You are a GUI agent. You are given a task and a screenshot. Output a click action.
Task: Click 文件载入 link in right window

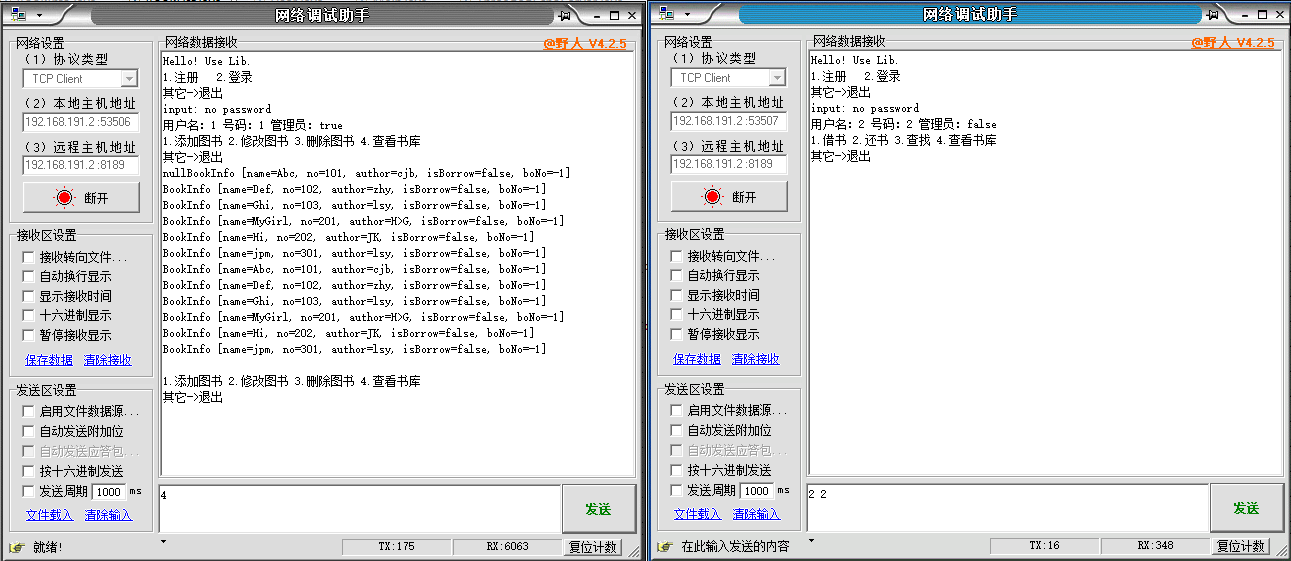click(697, 514)
